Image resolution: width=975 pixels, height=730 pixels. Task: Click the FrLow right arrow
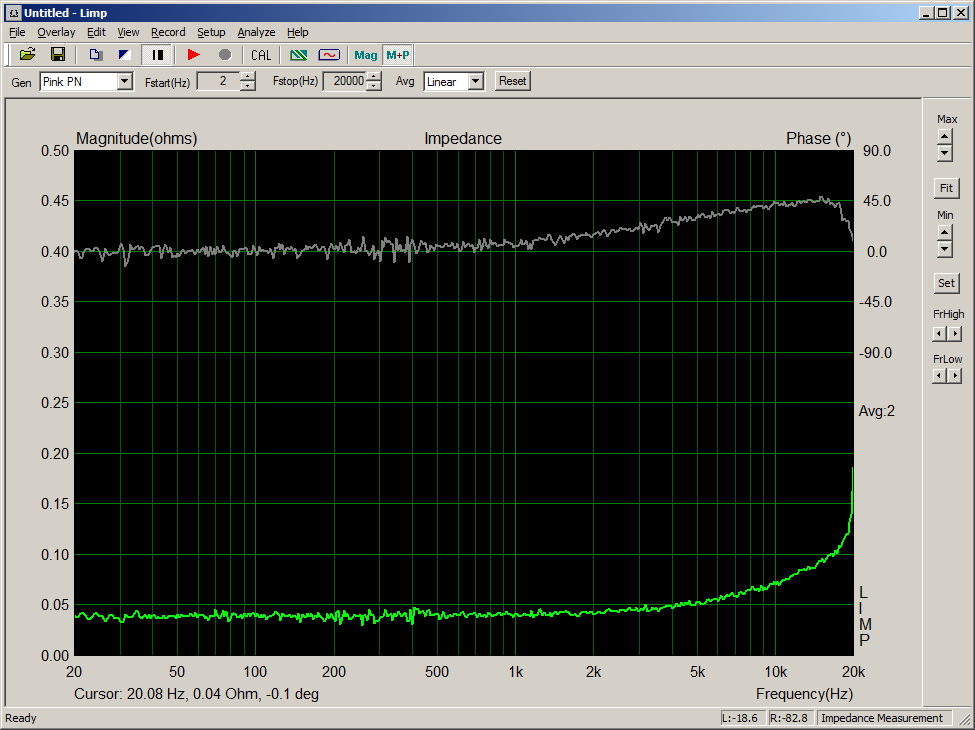(954, 376)
